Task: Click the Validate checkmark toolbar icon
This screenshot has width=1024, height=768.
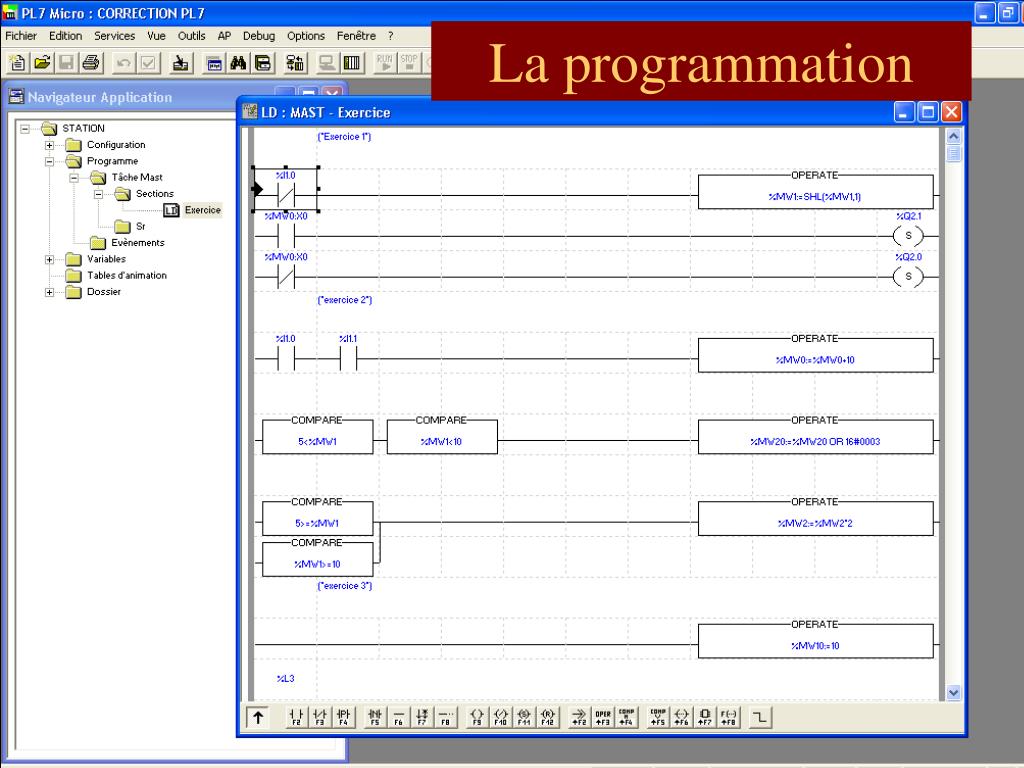Action: pos(148,63)
